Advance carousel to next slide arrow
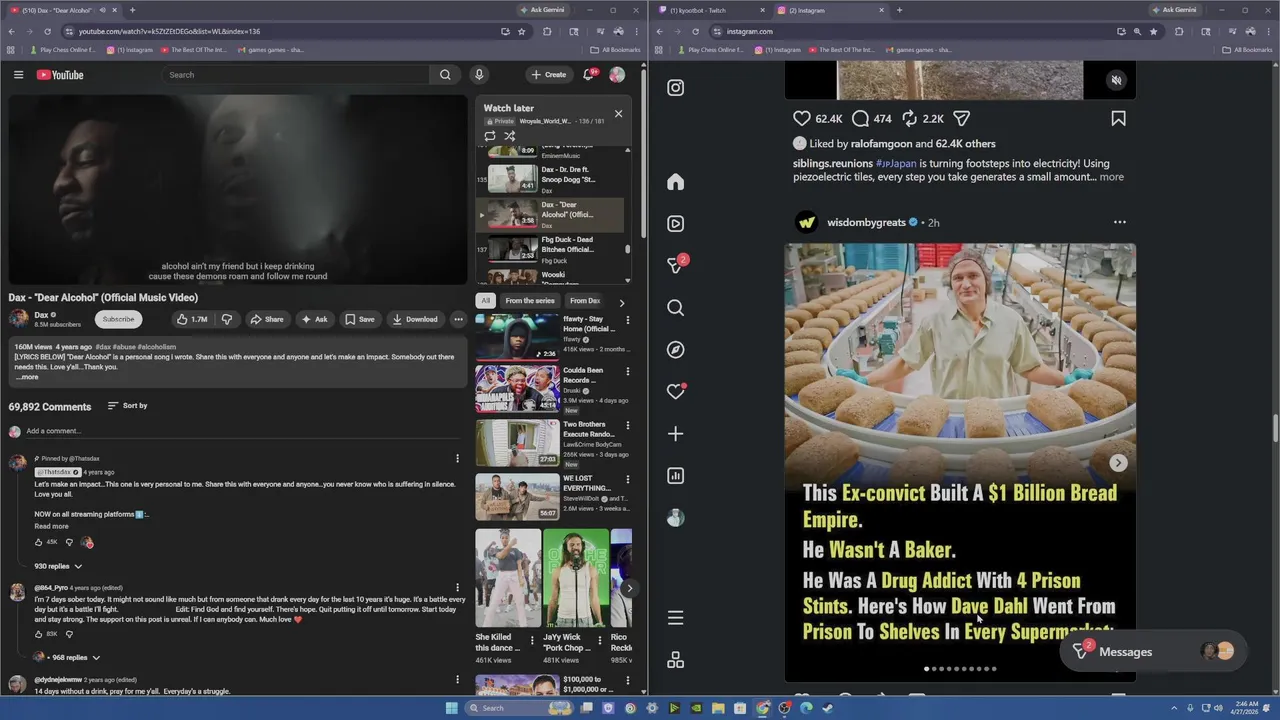This screenshot has width=1280, height=720. (1118, 463)
